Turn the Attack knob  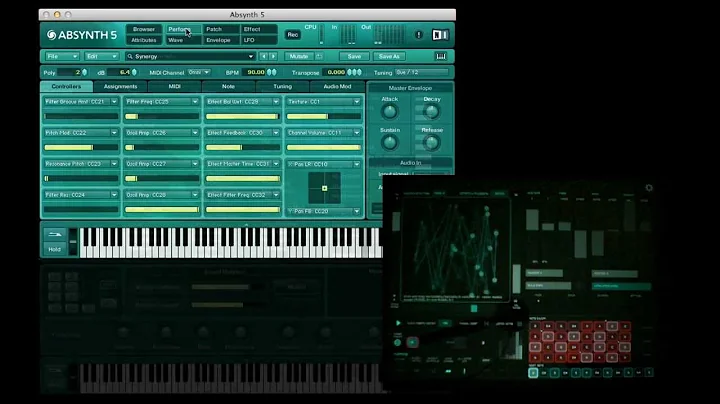[x=389, y=111]
